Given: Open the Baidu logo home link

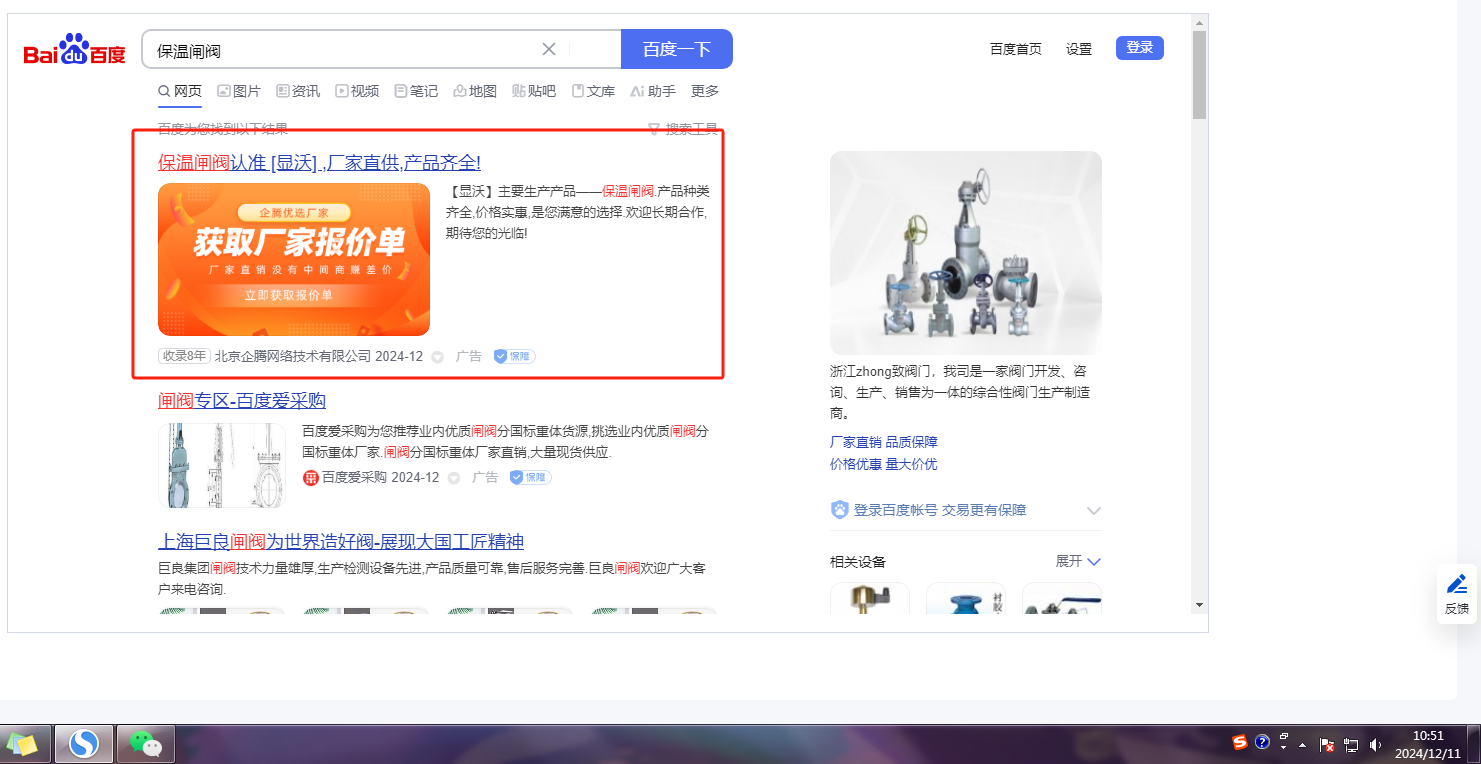Looking at the screenshot, I should point(74,49).
